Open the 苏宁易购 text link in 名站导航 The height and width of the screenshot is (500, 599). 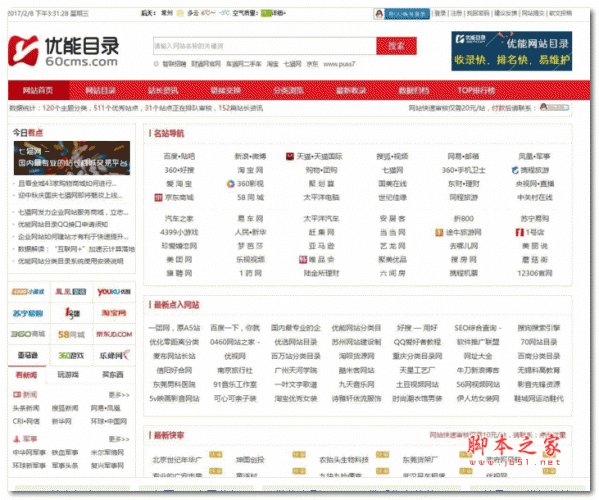point(535,218)
